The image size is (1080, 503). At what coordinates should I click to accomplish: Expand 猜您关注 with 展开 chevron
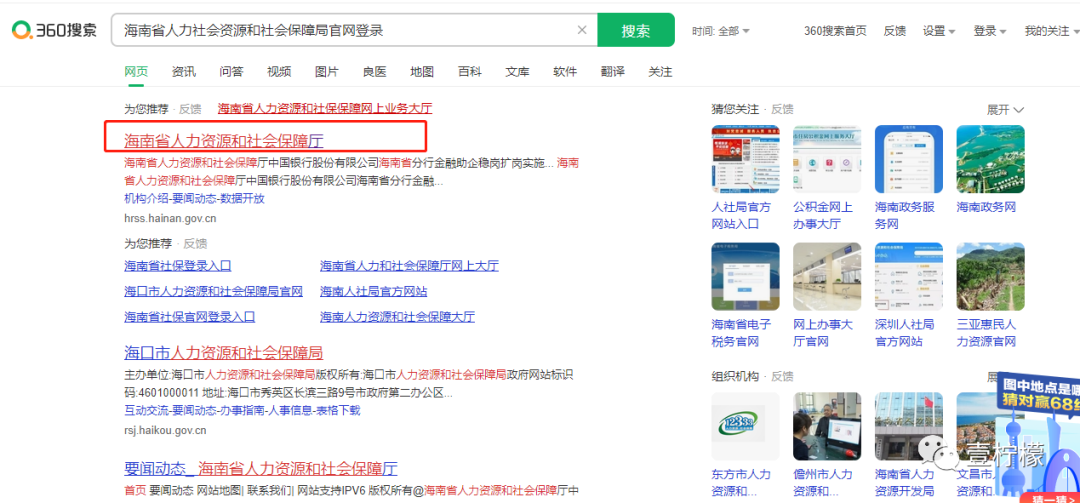[1006, 110]
